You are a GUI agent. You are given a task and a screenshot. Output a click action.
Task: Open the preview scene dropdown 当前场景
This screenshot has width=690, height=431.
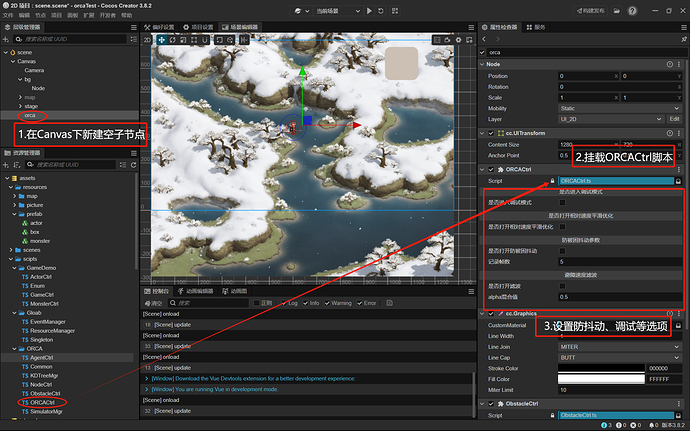click(338, 11)
